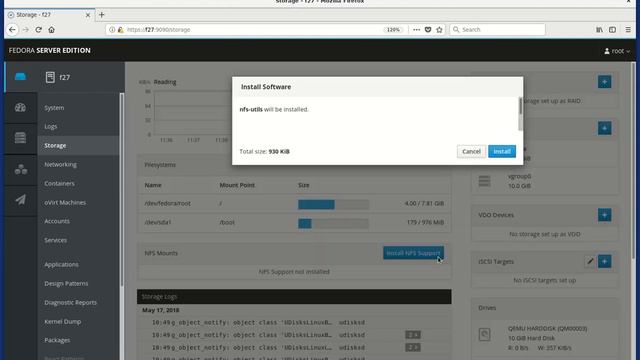This screenshot has width=640, height=360.
Task: Add a VDO device with plus button
Action: 604,215
